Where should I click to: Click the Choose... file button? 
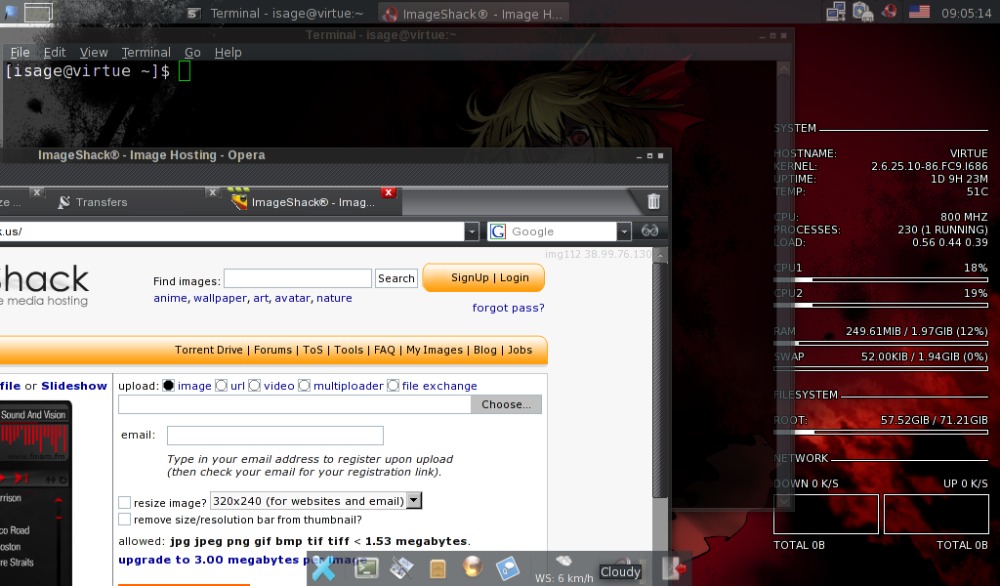pyautogui.click(x=506, y=404)
